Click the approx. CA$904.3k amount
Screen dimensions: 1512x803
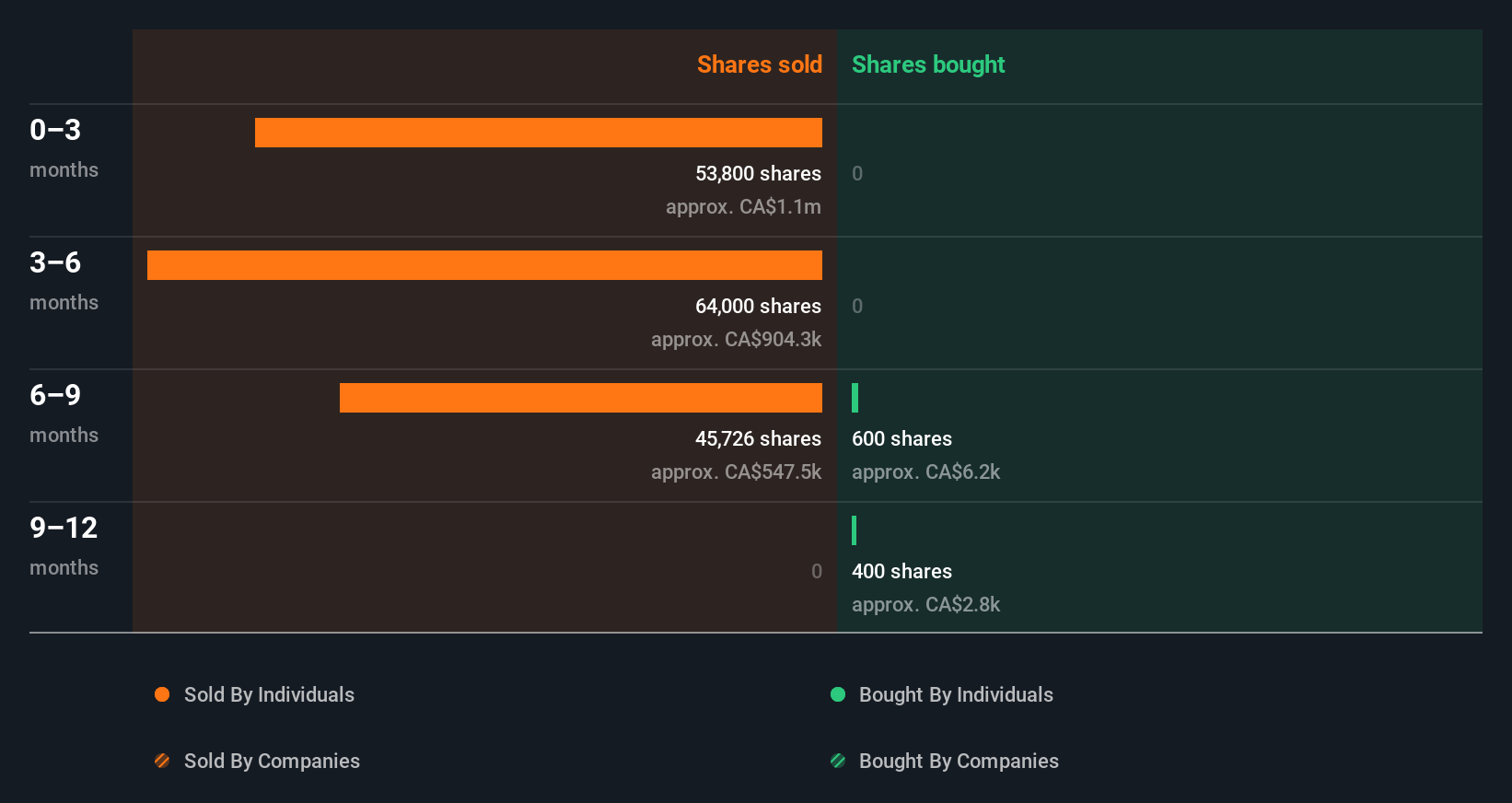pyautogui.click(x=736, y=340)
